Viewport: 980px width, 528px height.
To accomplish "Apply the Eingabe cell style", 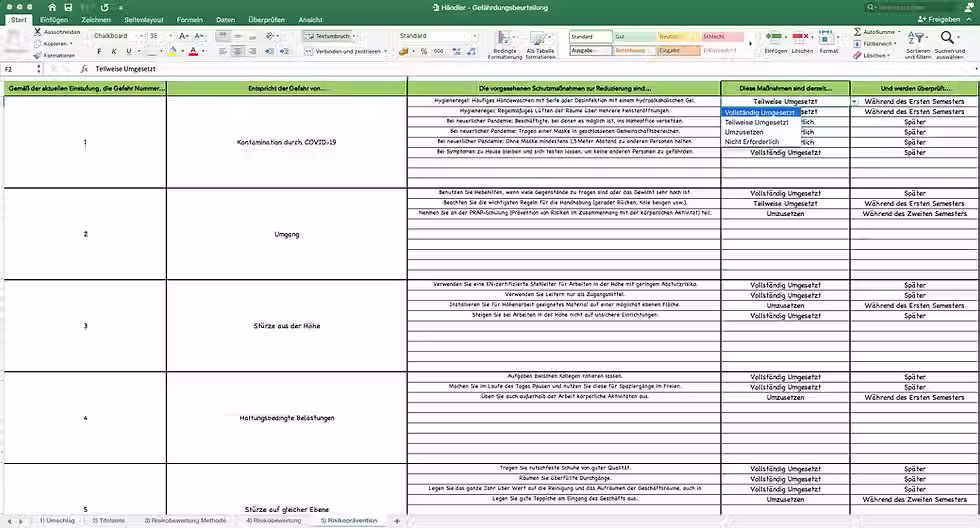I will 678,51.
